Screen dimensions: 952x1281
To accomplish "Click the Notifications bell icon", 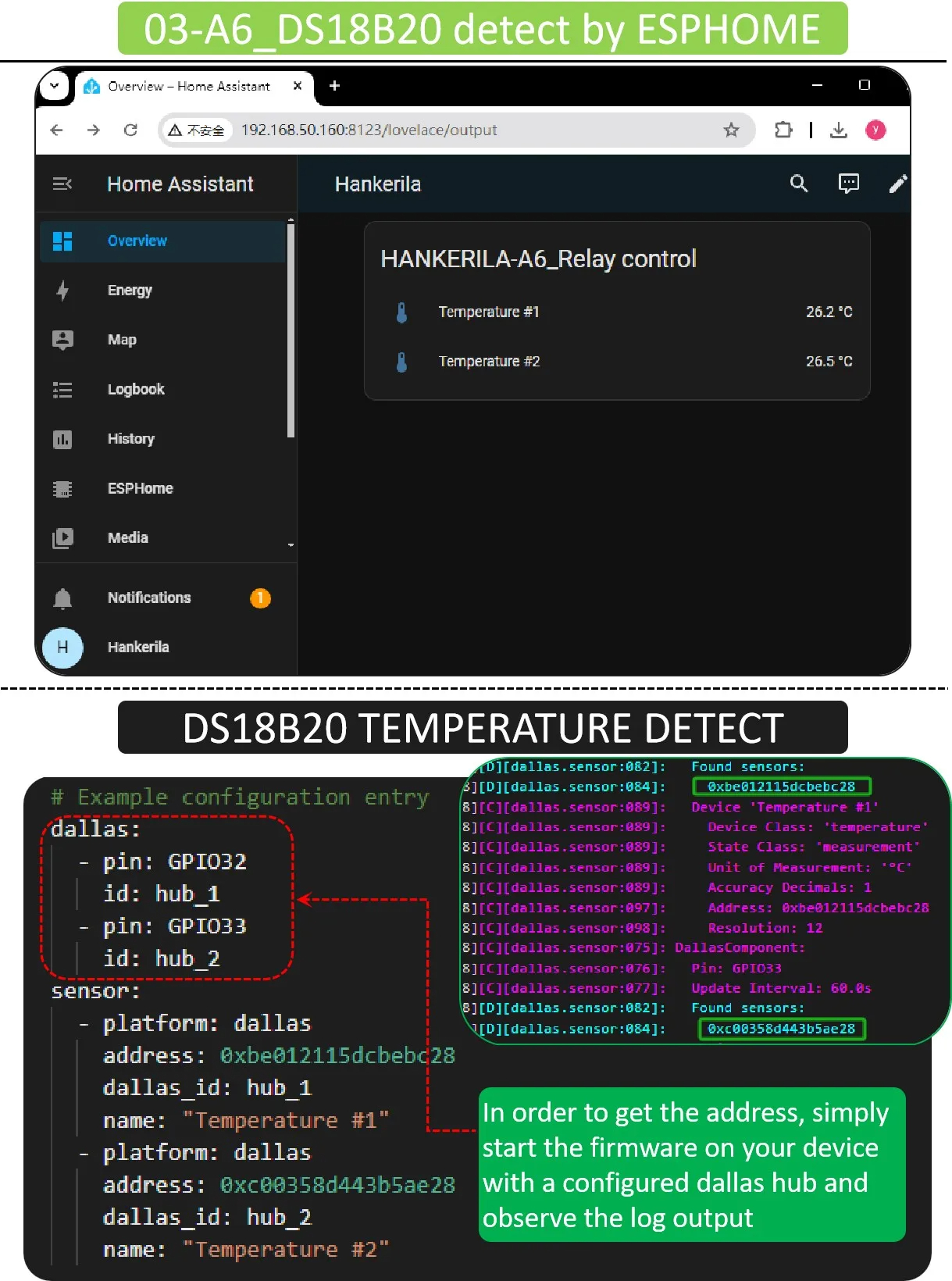I will click(x=62, y=598).
